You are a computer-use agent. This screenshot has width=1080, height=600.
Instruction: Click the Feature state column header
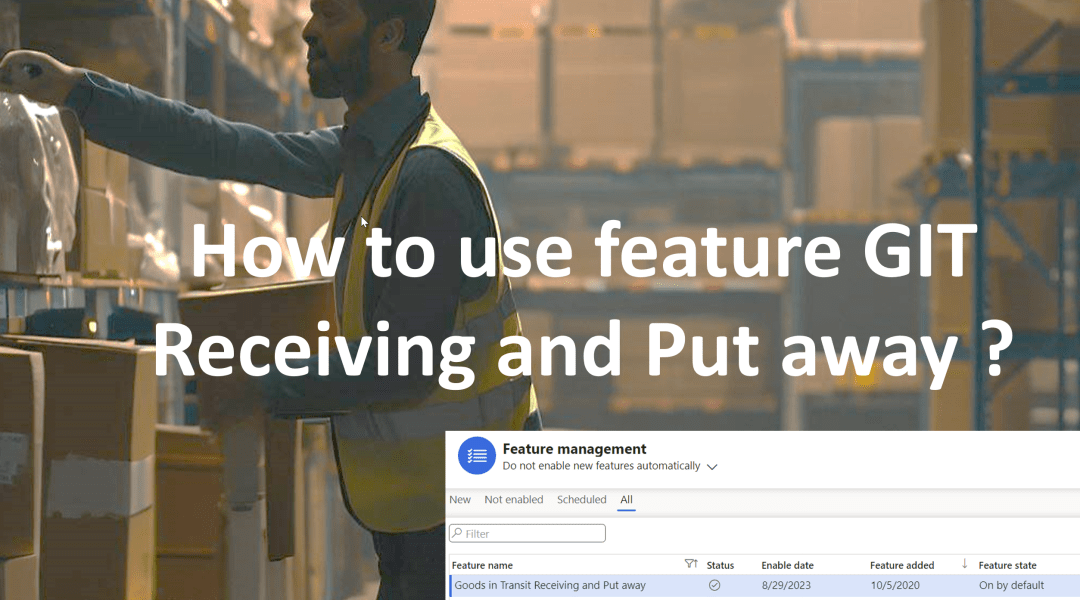click(1007, 565)
